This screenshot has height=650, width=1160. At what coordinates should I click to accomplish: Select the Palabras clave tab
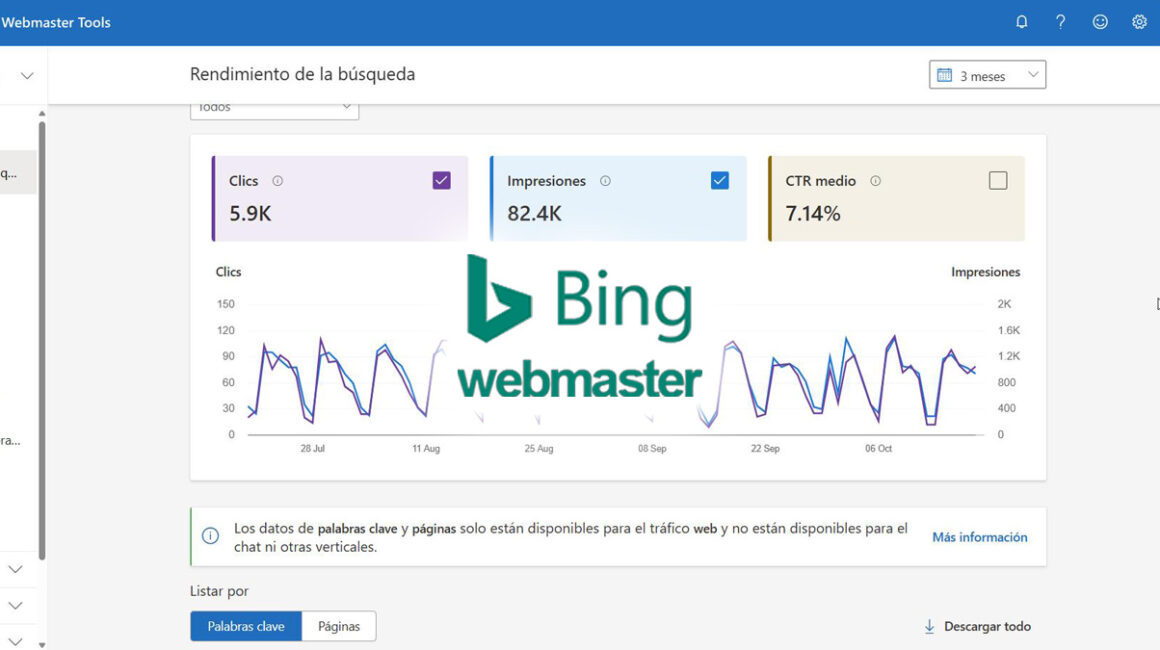pyautogui.click(x=246, y=626)
